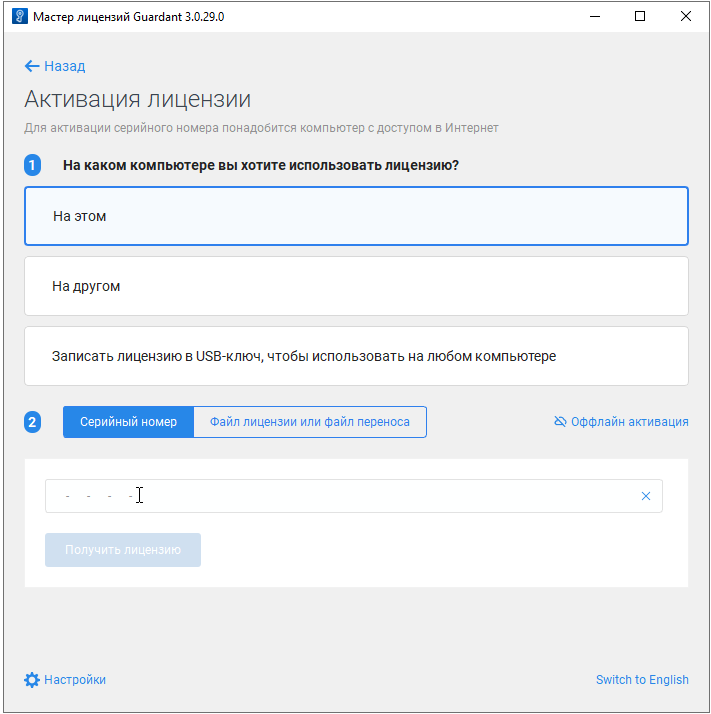
Task: Maximize the Guardant license wizard window
Action: click(640, 17)
